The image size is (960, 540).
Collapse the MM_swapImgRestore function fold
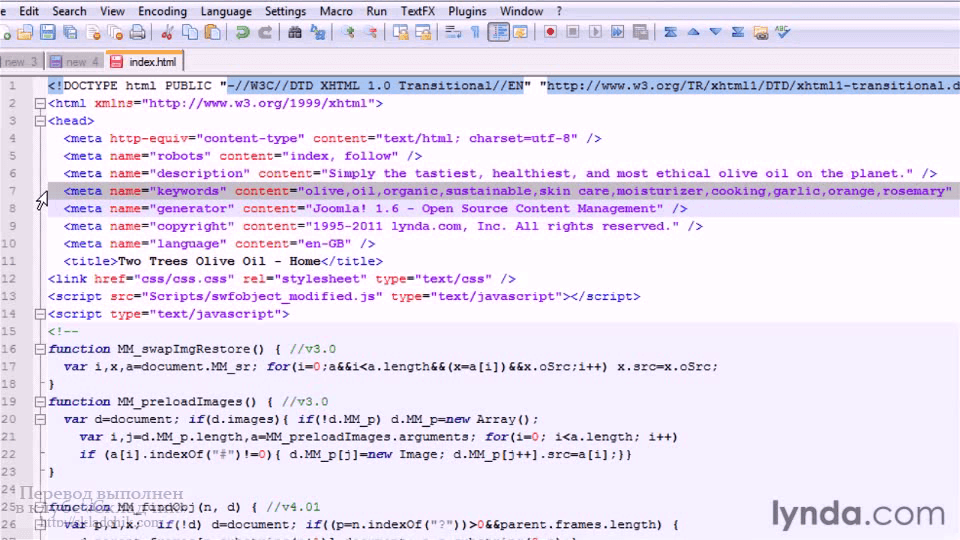pos(40,349)
